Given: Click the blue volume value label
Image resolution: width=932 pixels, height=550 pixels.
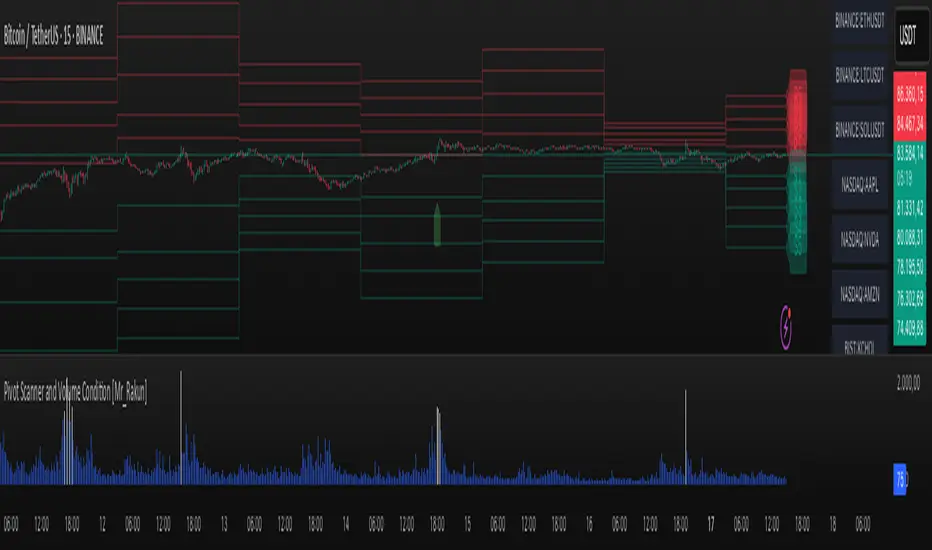Looking at the screenshot, I should click(900, 479).
